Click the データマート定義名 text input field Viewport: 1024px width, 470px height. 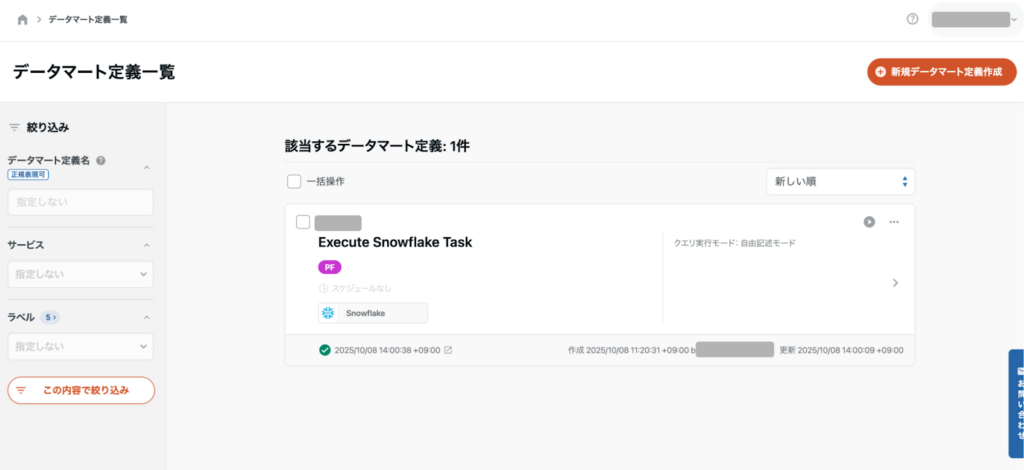[80, 202]
